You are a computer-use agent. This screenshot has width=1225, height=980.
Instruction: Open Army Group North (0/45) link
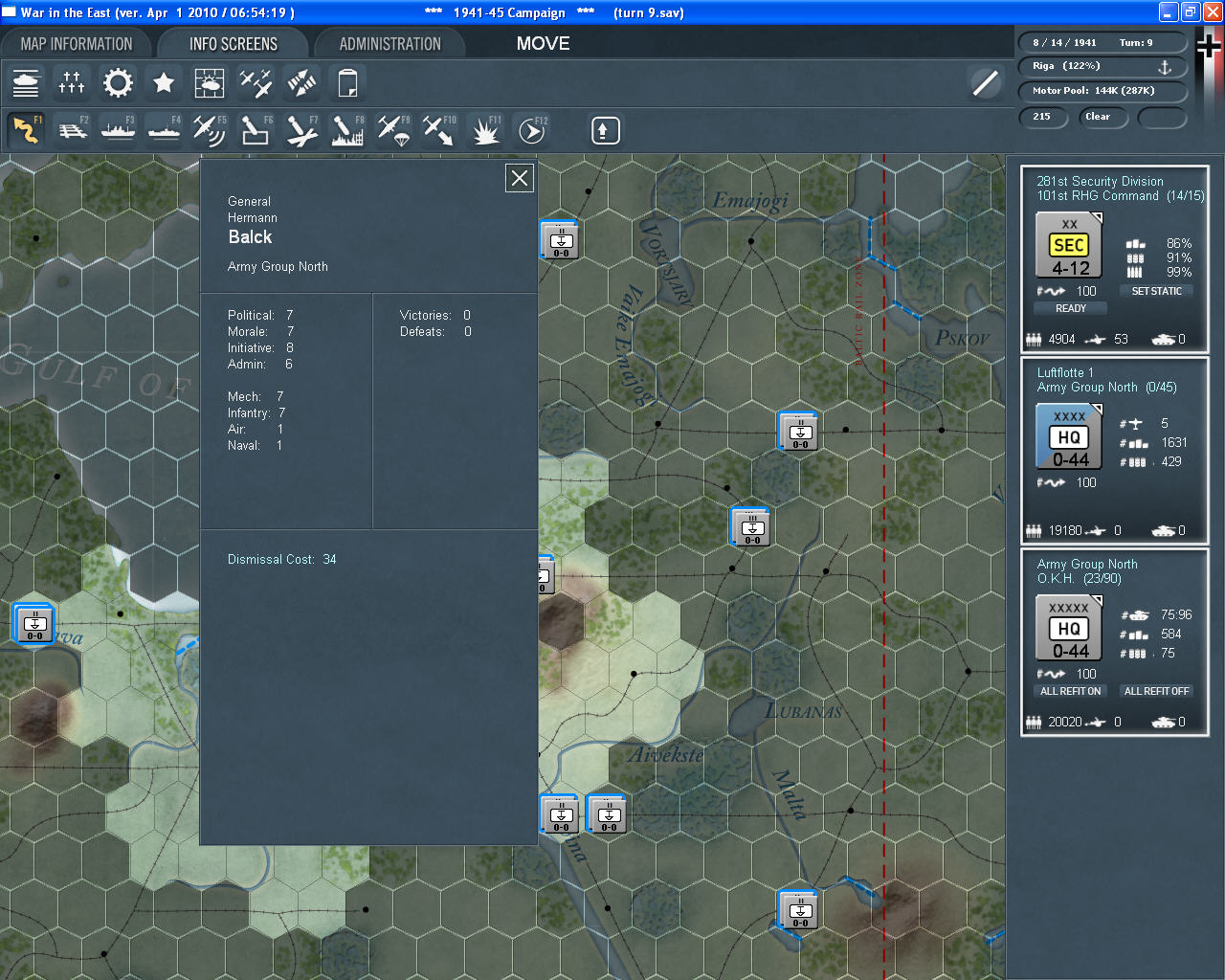(1107, 387)
